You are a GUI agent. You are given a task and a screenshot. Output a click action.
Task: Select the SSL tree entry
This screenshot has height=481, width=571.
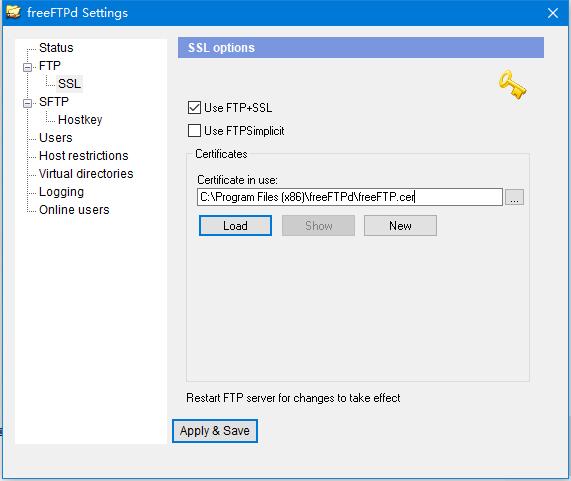point(69,83)
